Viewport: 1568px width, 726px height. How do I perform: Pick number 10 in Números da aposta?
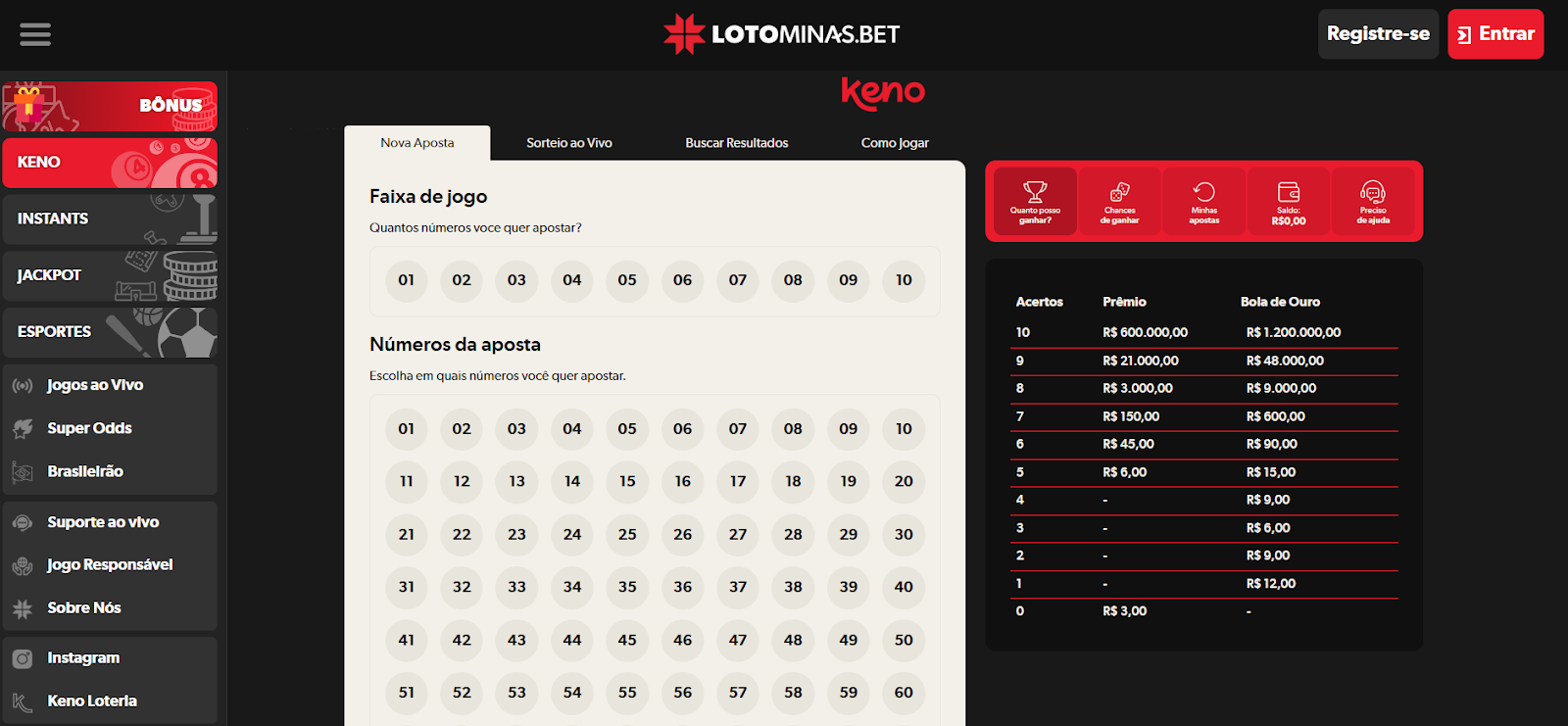tap(904, 429)
